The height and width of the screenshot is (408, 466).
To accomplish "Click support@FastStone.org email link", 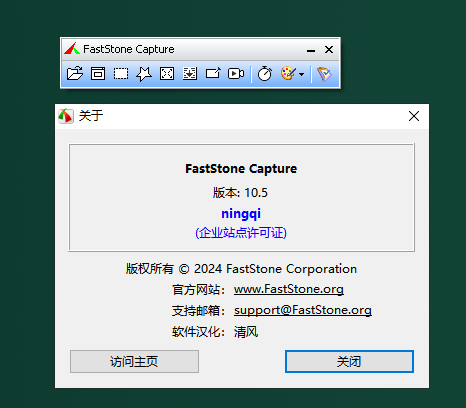I will (x=303, y=310).
